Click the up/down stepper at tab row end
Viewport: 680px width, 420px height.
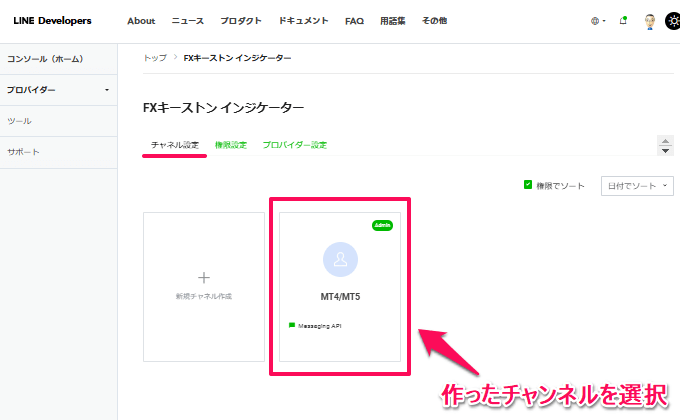pyautogui.click(x=665, y=145)
